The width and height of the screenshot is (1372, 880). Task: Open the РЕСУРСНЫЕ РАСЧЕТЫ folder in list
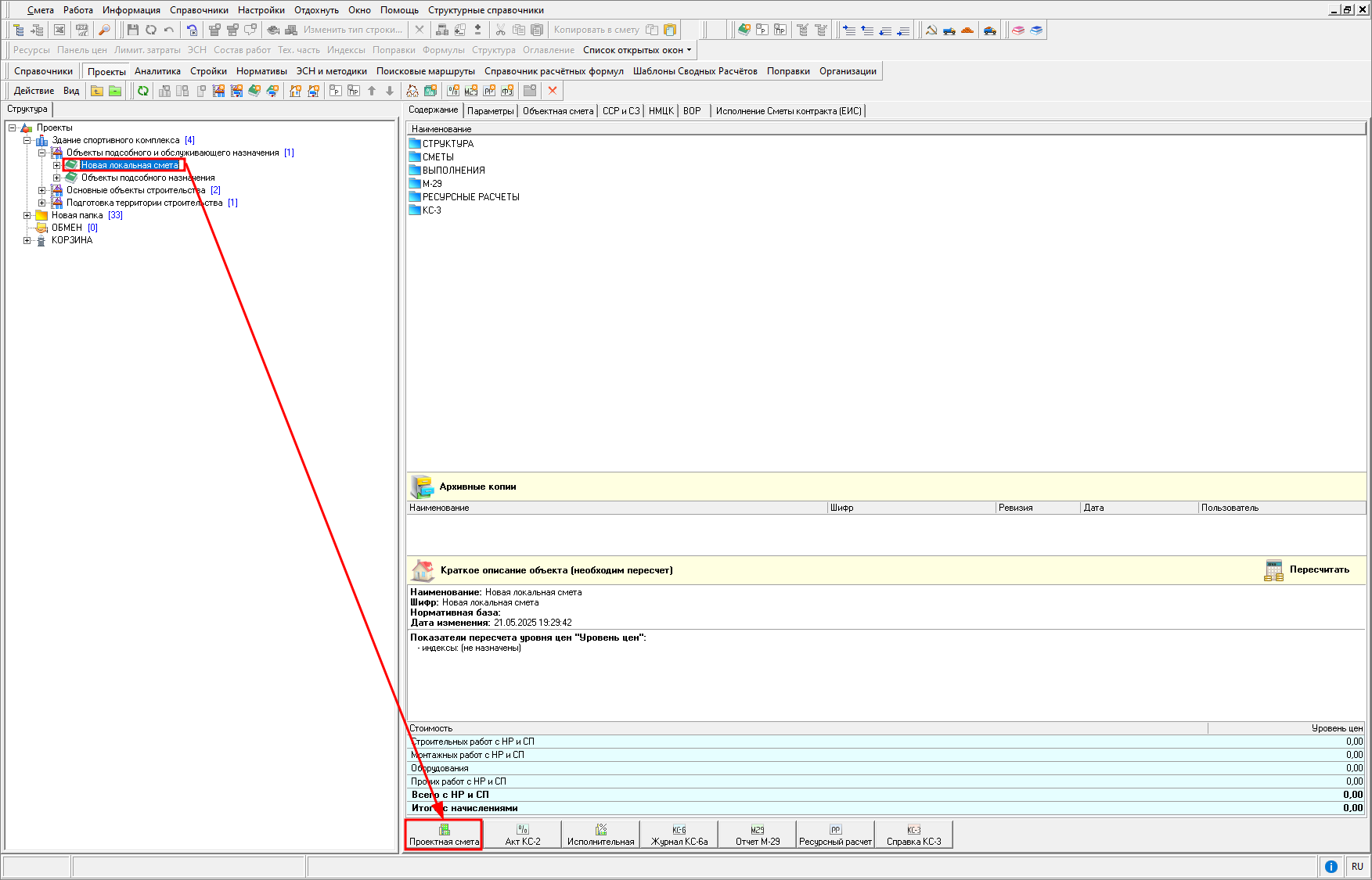pyautogui.click(x=470, y=197)
